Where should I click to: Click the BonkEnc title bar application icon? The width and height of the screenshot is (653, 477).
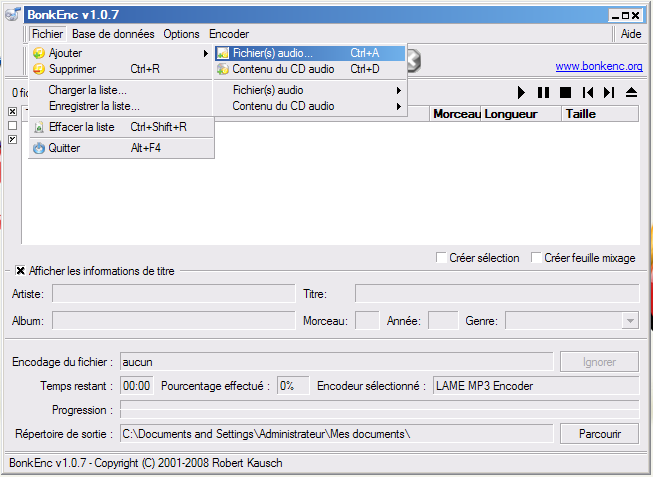12,15
